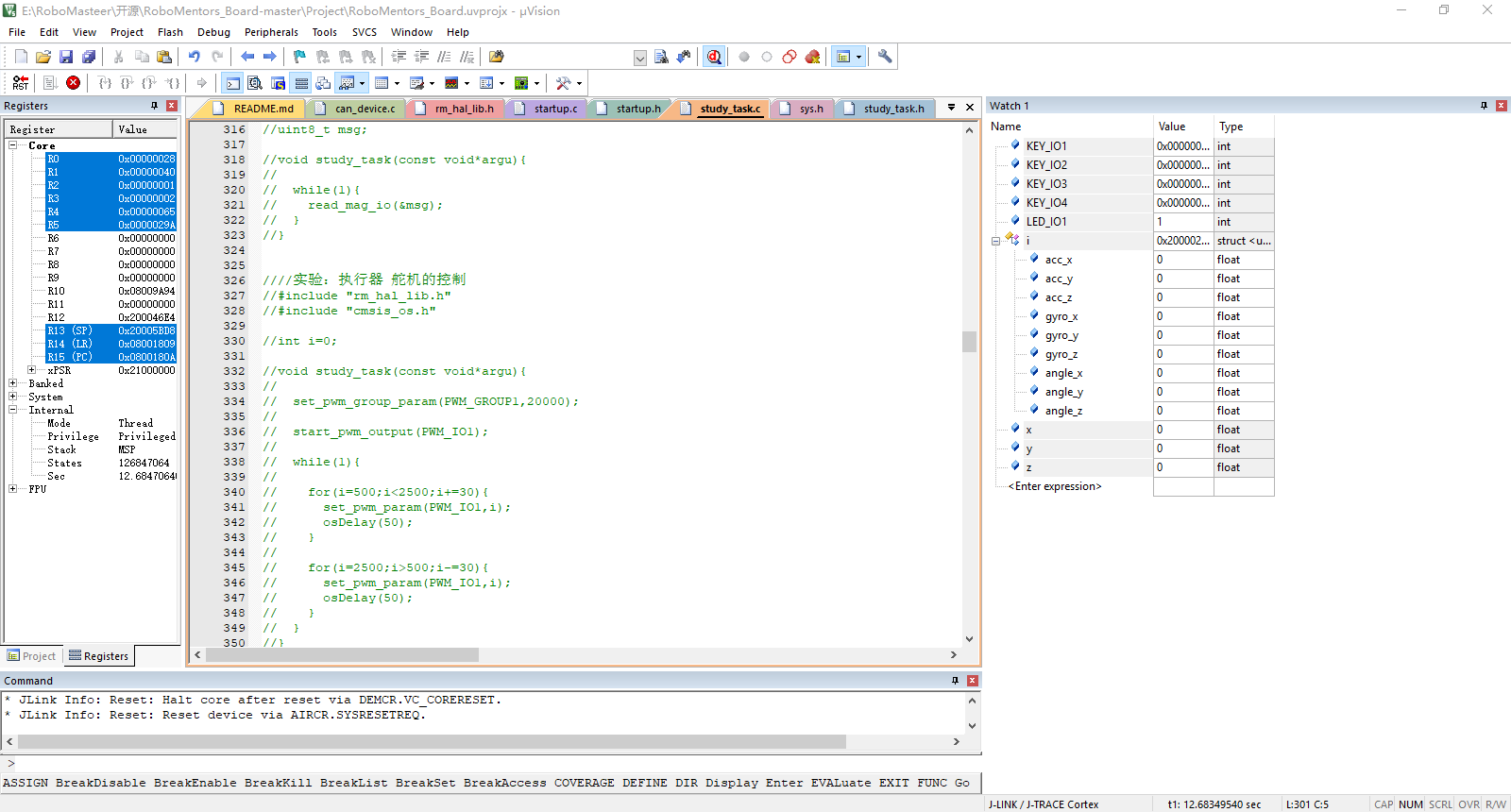
Task: Open the Analysis windows dropdown arrow
Action: click(467, 83)
